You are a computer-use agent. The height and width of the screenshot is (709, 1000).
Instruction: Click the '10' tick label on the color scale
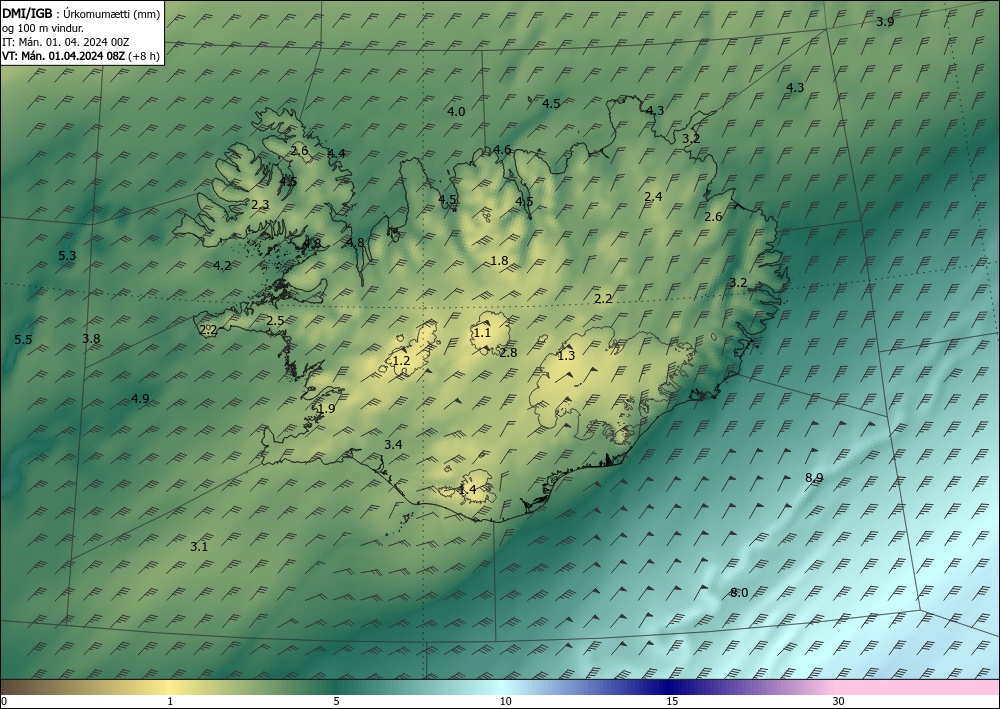(506, 702)
